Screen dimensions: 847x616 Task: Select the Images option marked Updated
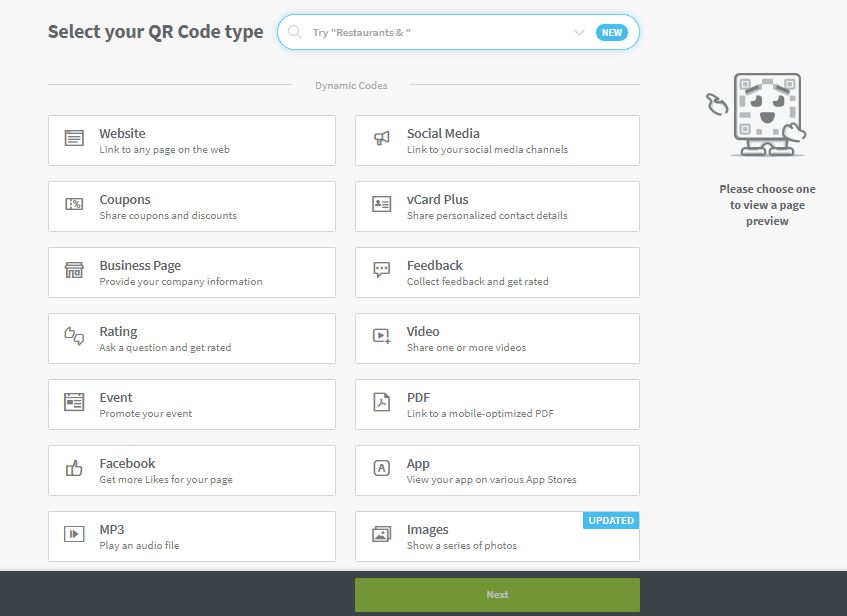pos(497,537)
